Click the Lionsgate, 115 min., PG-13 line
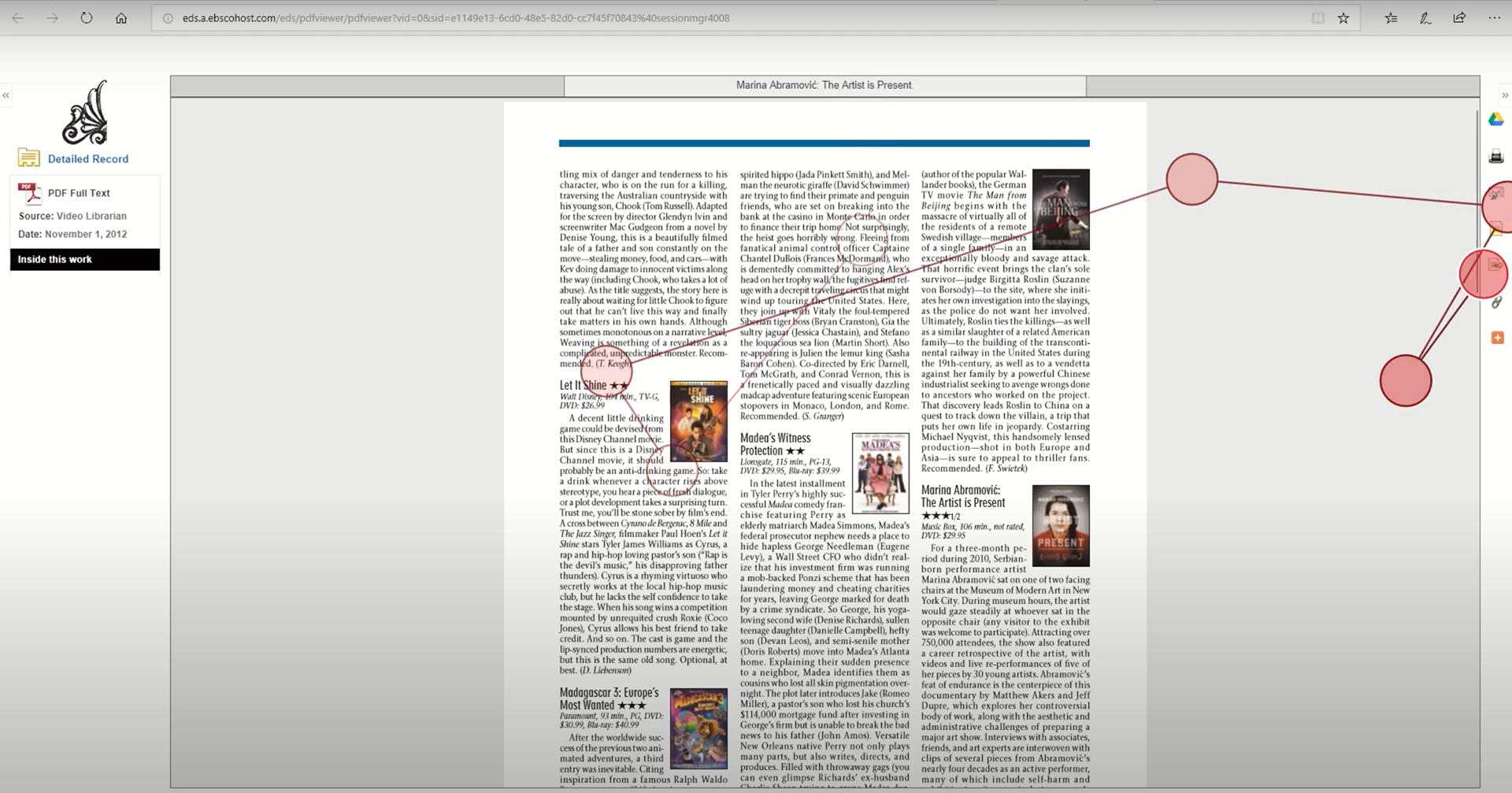The height and width of the screenshot is (793, 1512). [790, 466]
